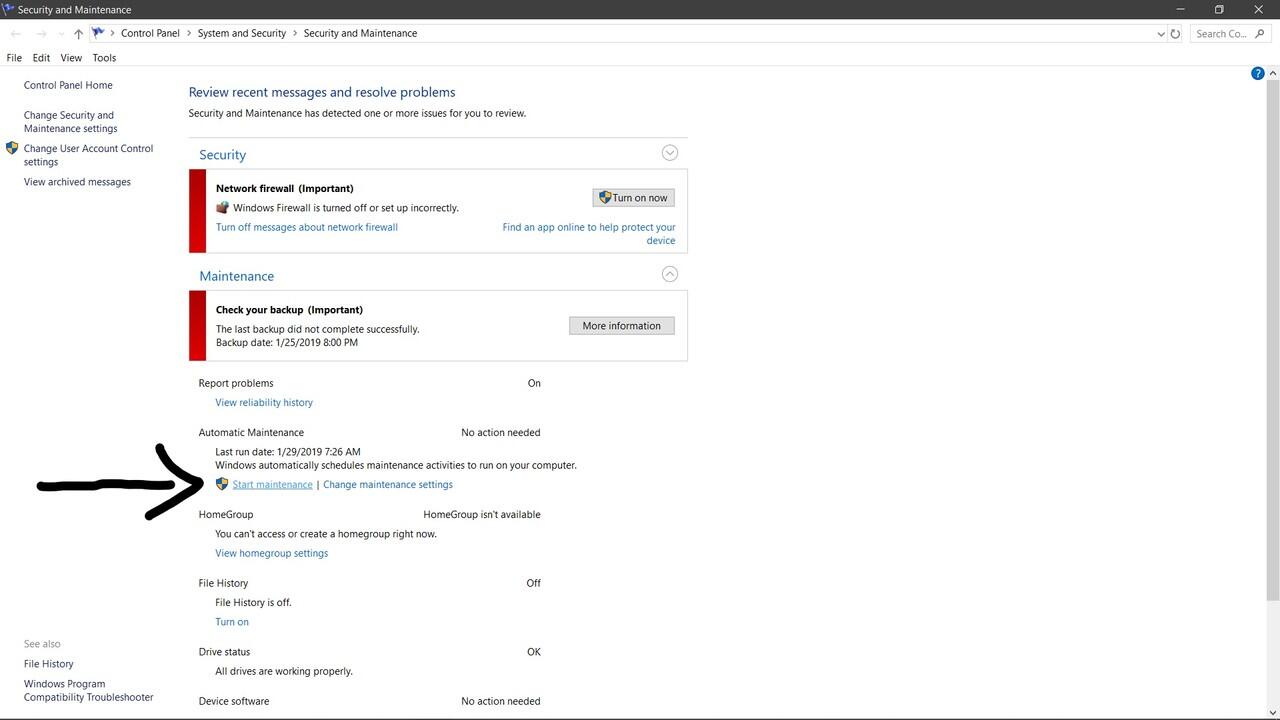Open the recent locations dropdown arrow
Image resolution: width=1280 pixels, height=720 pixels.
(x=61, y=34)
